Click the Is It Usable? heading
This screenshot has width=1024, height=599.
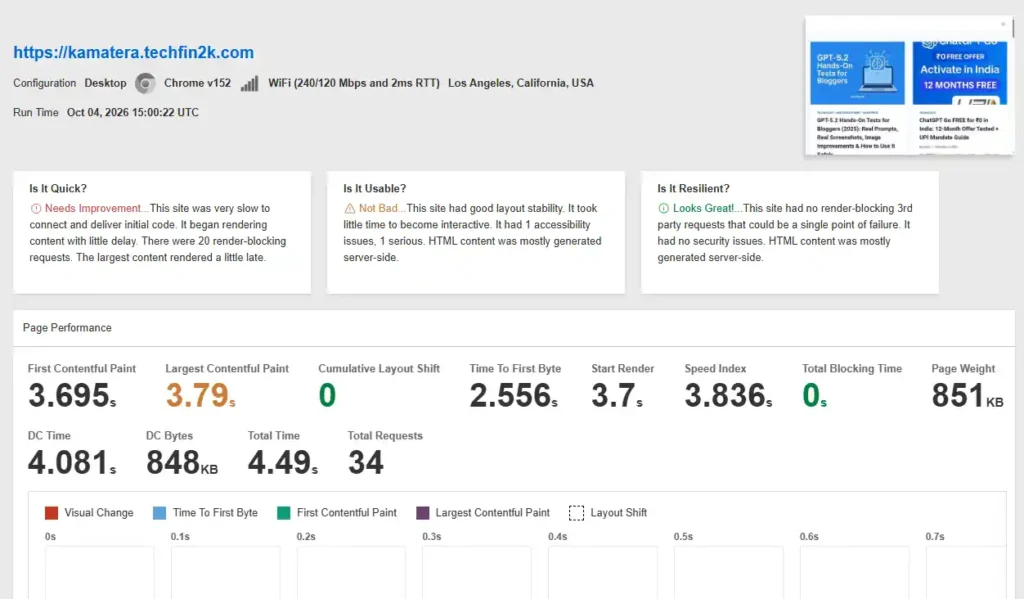pyautogui.click(x=375, y=189)
